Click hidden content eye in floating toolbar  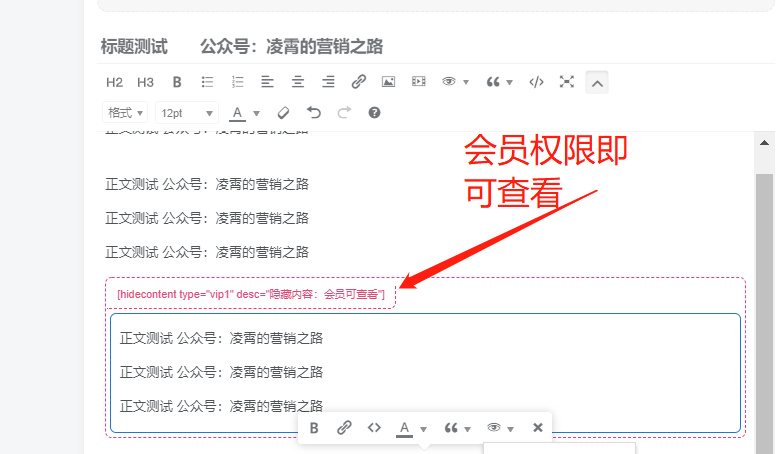click(x=493, y=427)
